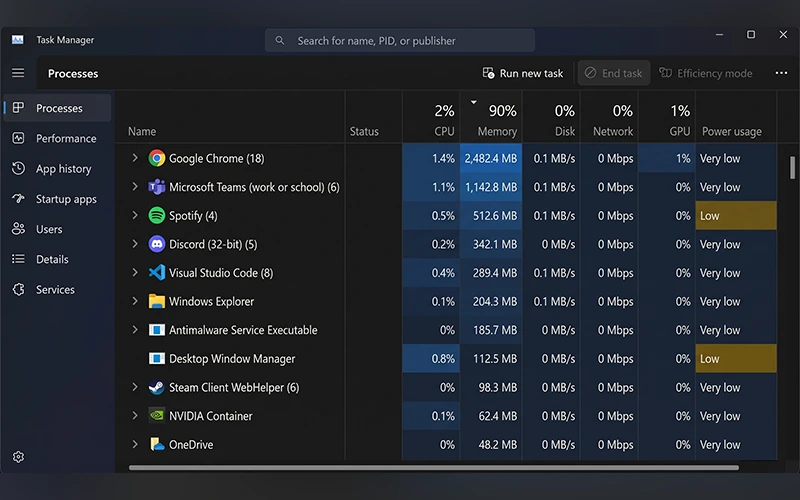Click Run new task button
Image resolution: width=800 pixels, height=500 pixels.
pos(523,73)
